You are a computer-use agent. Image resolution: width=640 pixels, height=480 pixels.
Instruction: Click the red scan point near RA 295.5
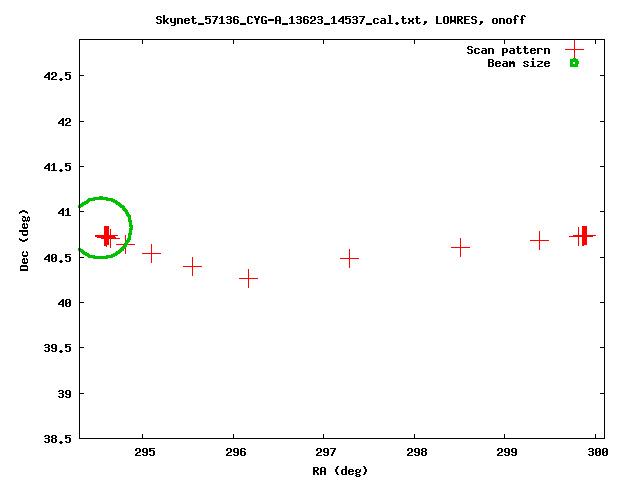pos(192,267)
